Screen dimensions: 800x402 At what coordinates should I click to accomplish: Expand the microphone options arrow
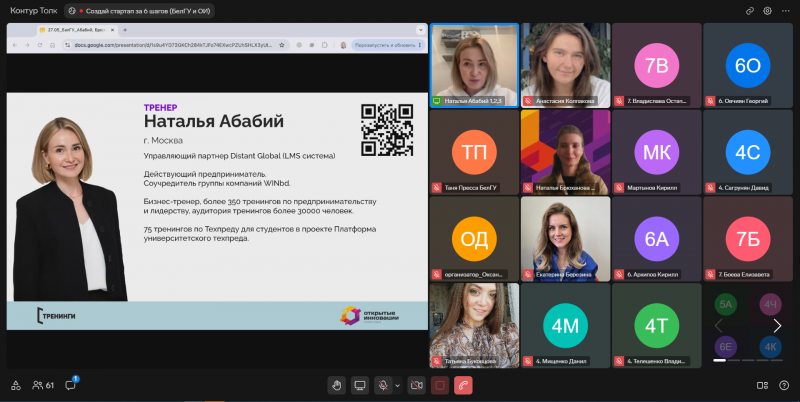[x=397, y=385]
